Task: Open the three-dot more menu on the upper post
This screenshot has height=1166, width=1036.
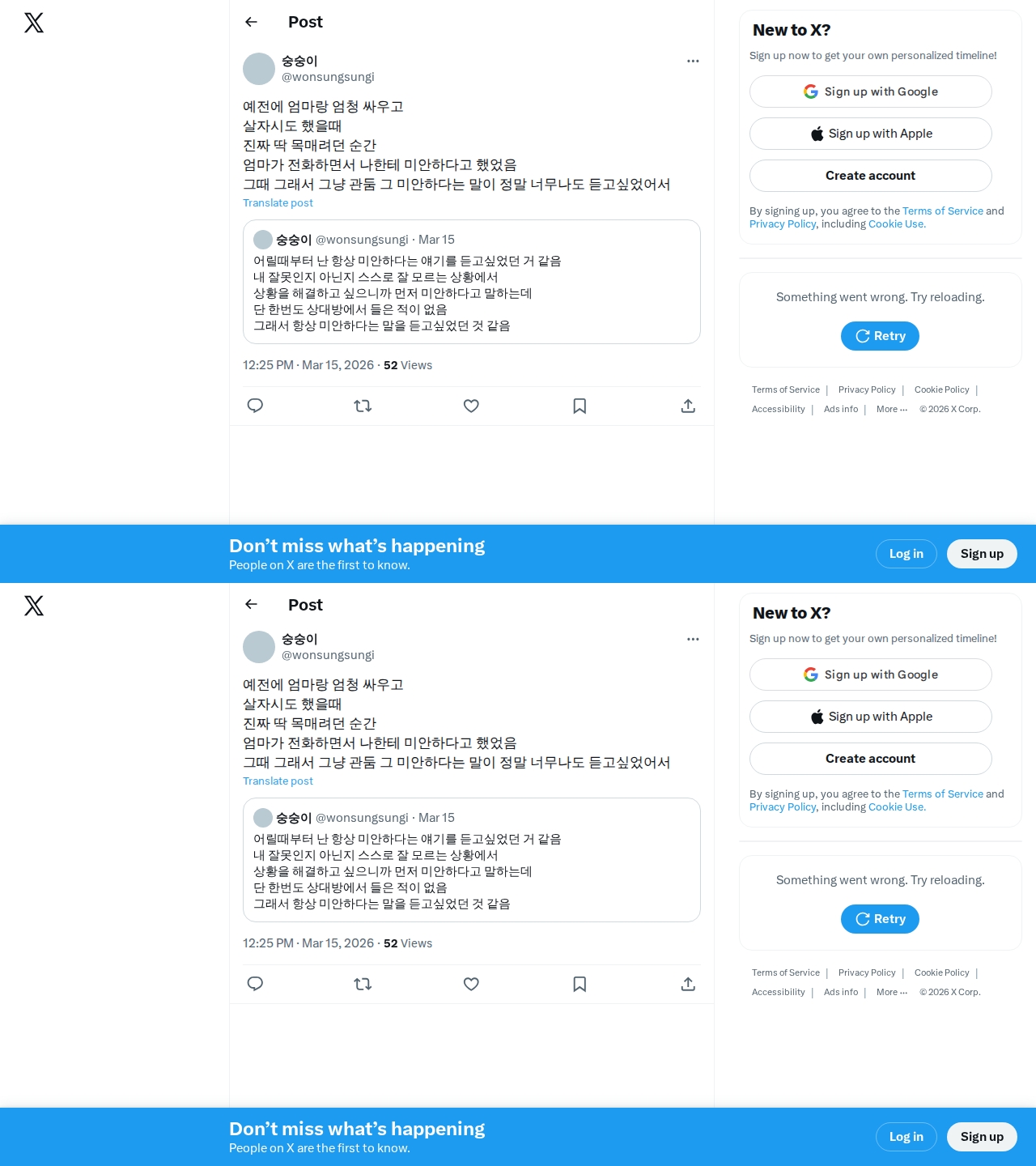Action: (x=693, y=61)
